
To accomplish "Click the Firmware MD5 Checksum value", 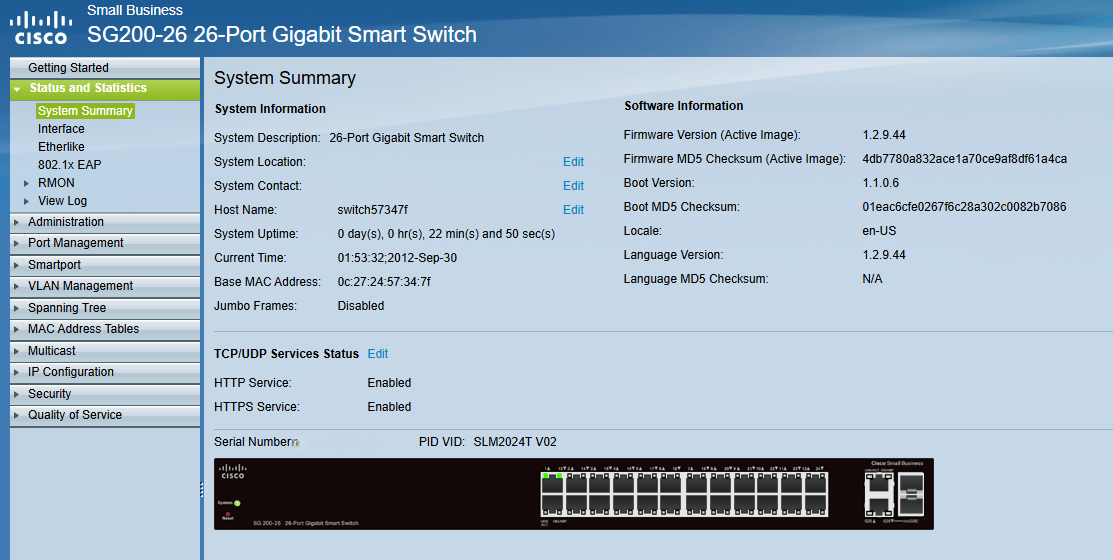I will pyautogui.click(x=965, y=158).
